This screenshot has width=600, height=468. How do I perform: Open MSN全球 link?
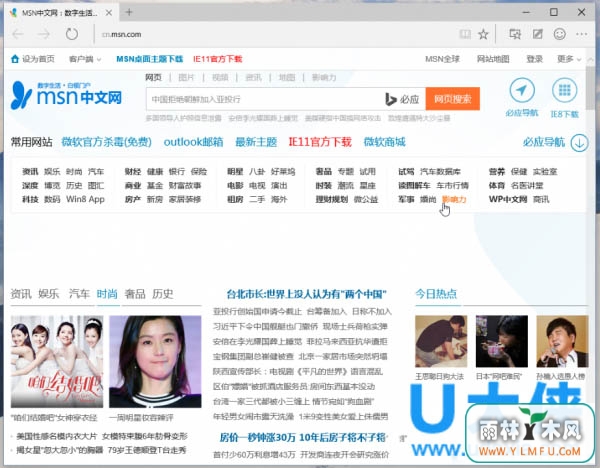pyautogui.click(x=442, y=59)
